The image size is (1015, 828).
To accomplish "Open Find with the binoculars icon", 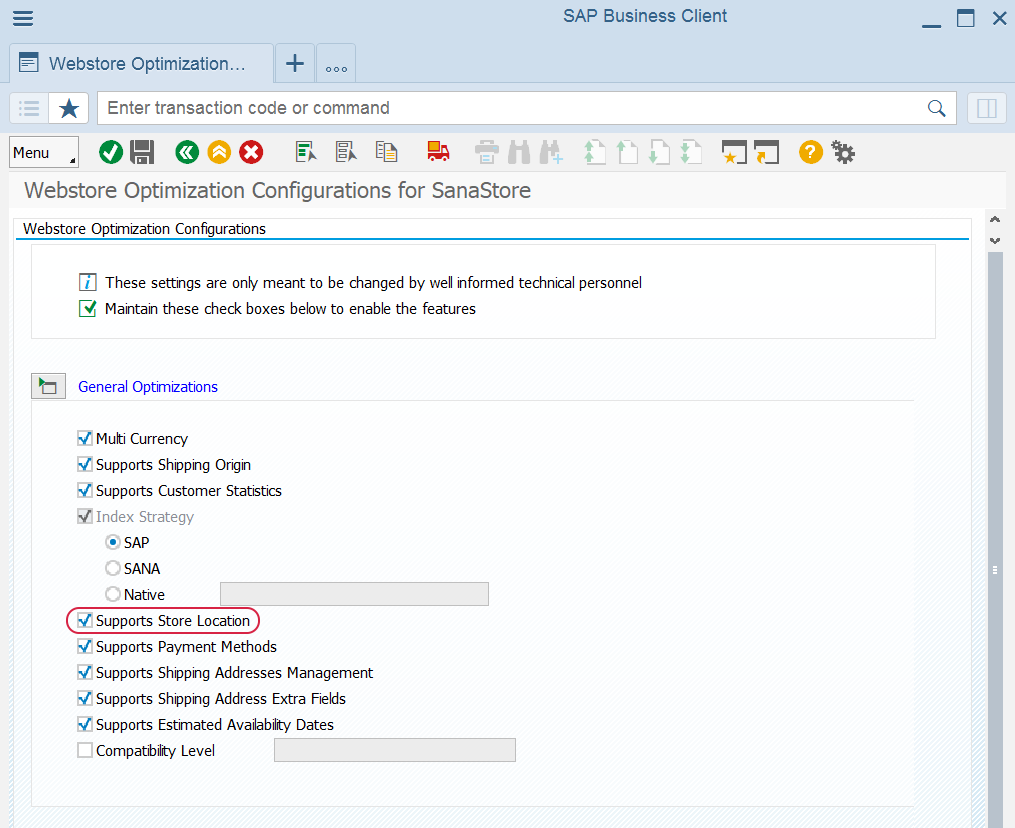I will point(519,153).
